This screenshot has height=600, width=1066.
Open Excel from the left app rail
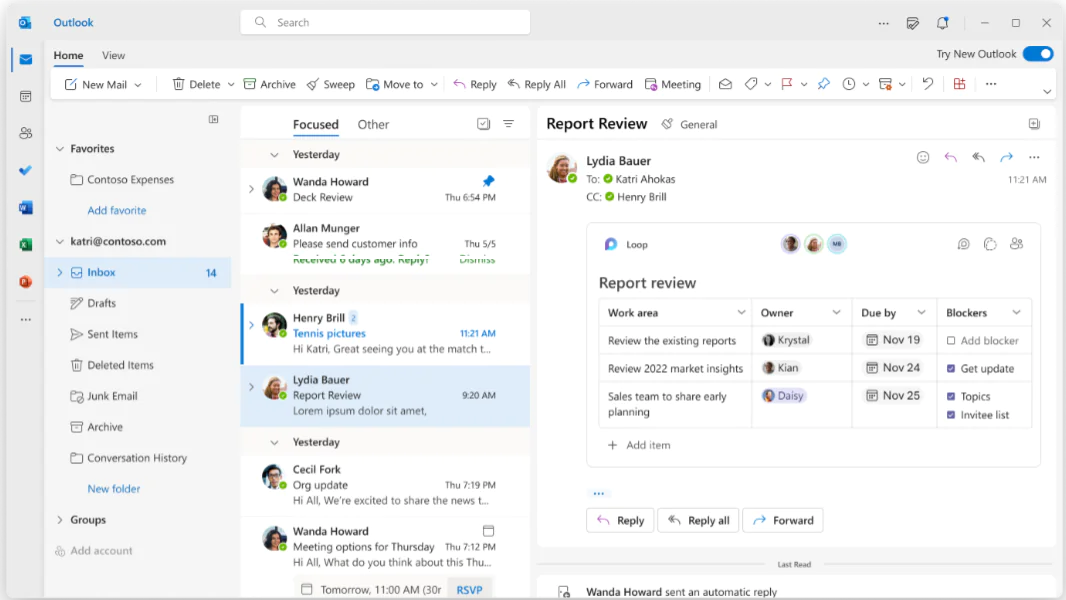pyautogui.click(x=23, y=244)
